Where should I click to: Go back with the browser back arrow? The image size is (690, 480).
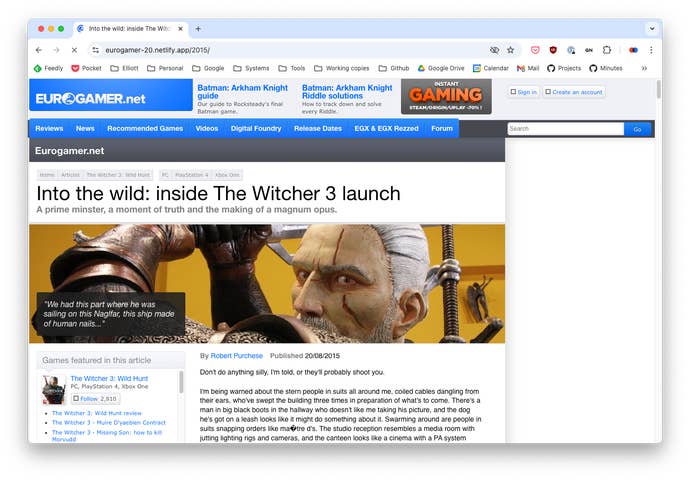click(39, 50)
